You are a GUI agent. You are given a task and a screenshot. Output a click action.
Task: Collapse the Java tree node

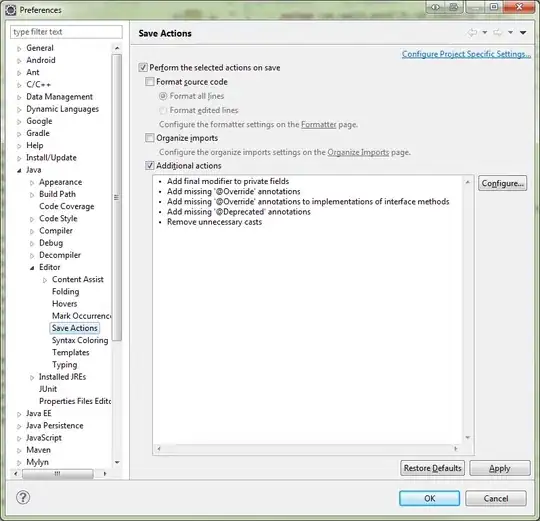(x=19, y=170)
